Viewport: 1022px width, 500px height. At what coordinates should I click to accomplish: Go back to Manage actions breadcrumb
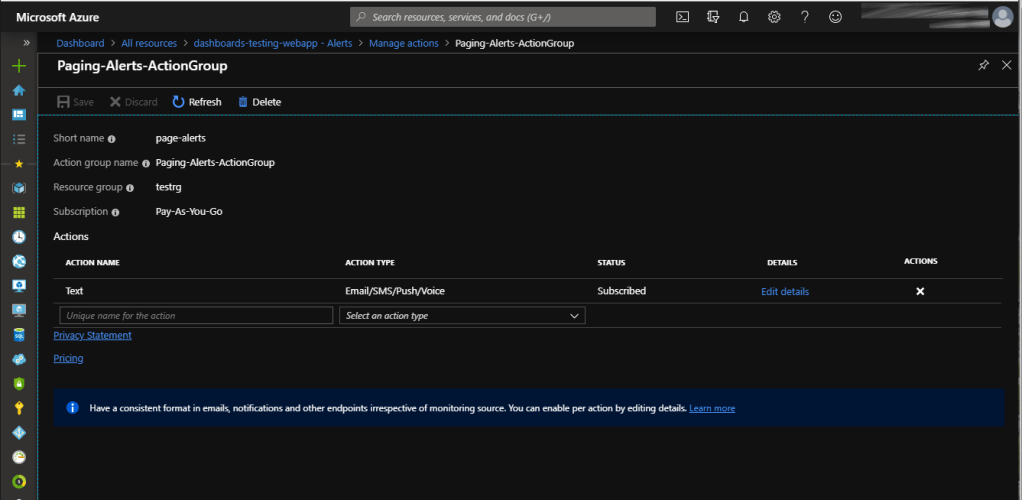(x=405, y=43)
